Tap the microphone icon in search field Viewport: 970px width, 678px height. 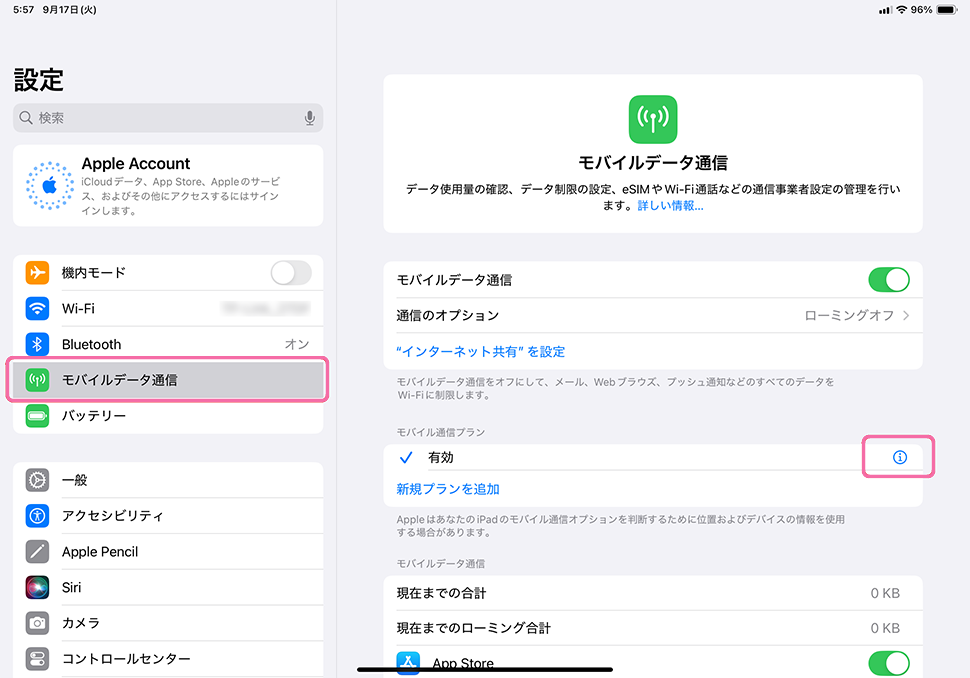(x=310, y=118)
